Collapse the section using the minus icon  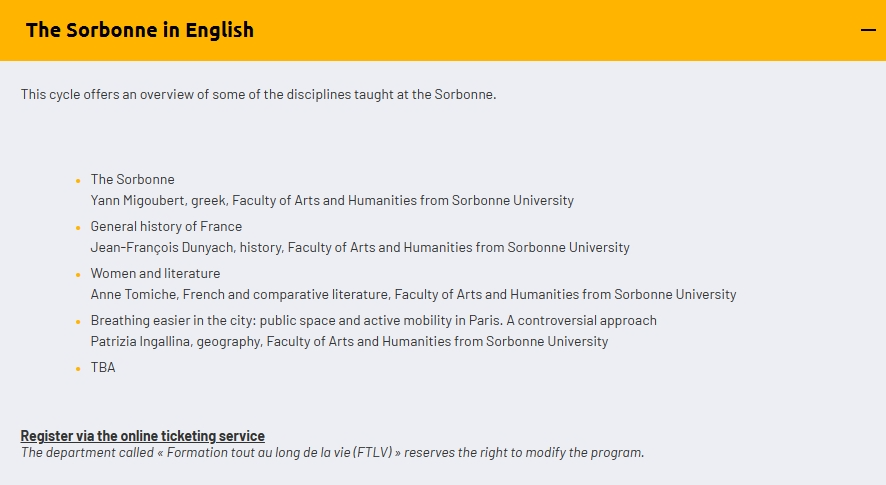(x=867, y=30)
